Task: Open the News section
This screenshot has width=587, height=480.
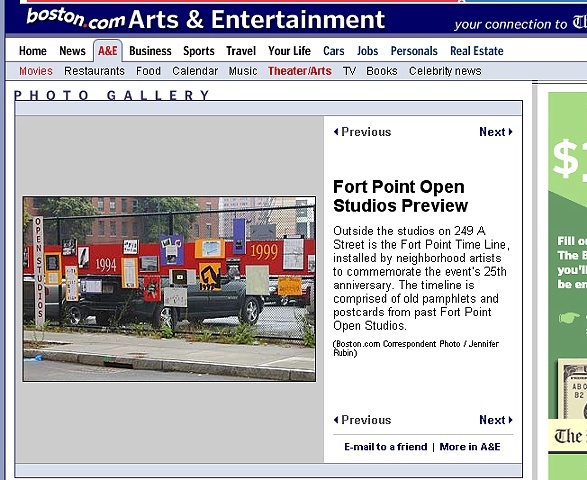Action: tap(72, 51)
